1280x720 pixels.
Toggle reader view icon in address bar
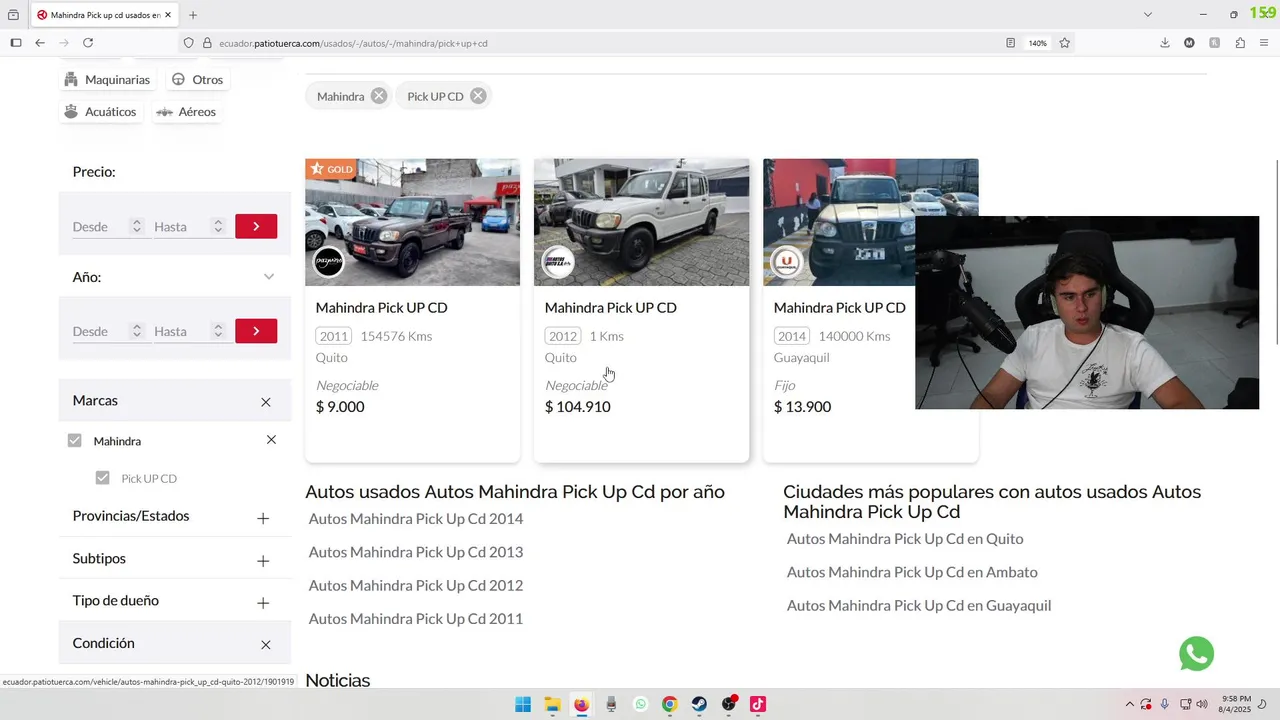[1011, 43]
